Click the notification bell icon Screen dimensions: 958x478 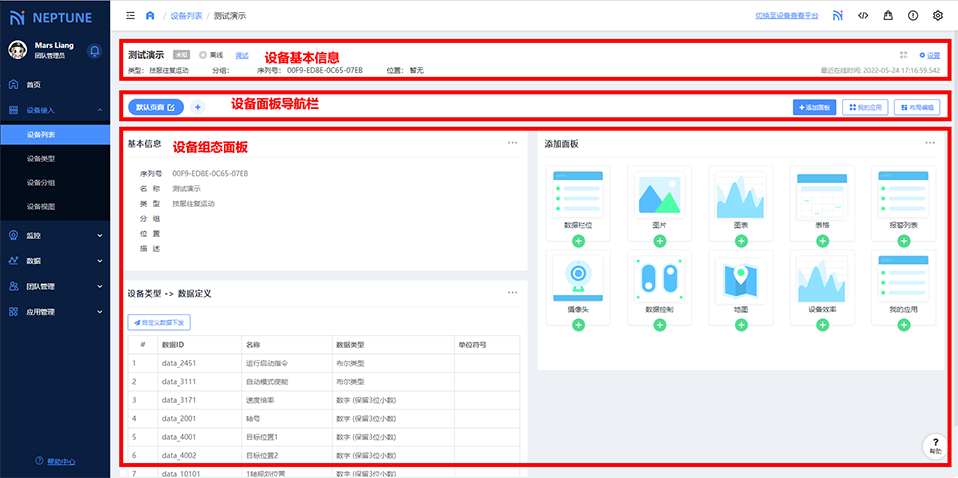[x=94, y=50]
